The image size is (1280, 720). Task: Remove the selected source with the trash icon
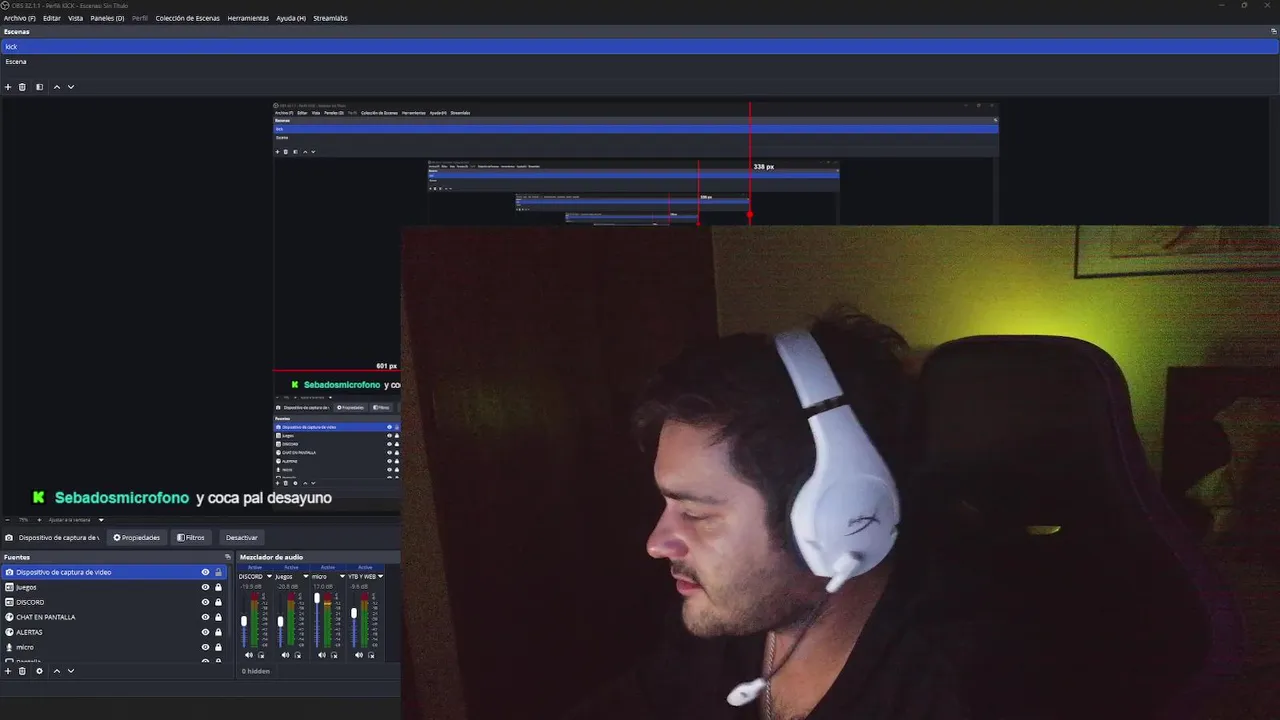click(23, 671)
